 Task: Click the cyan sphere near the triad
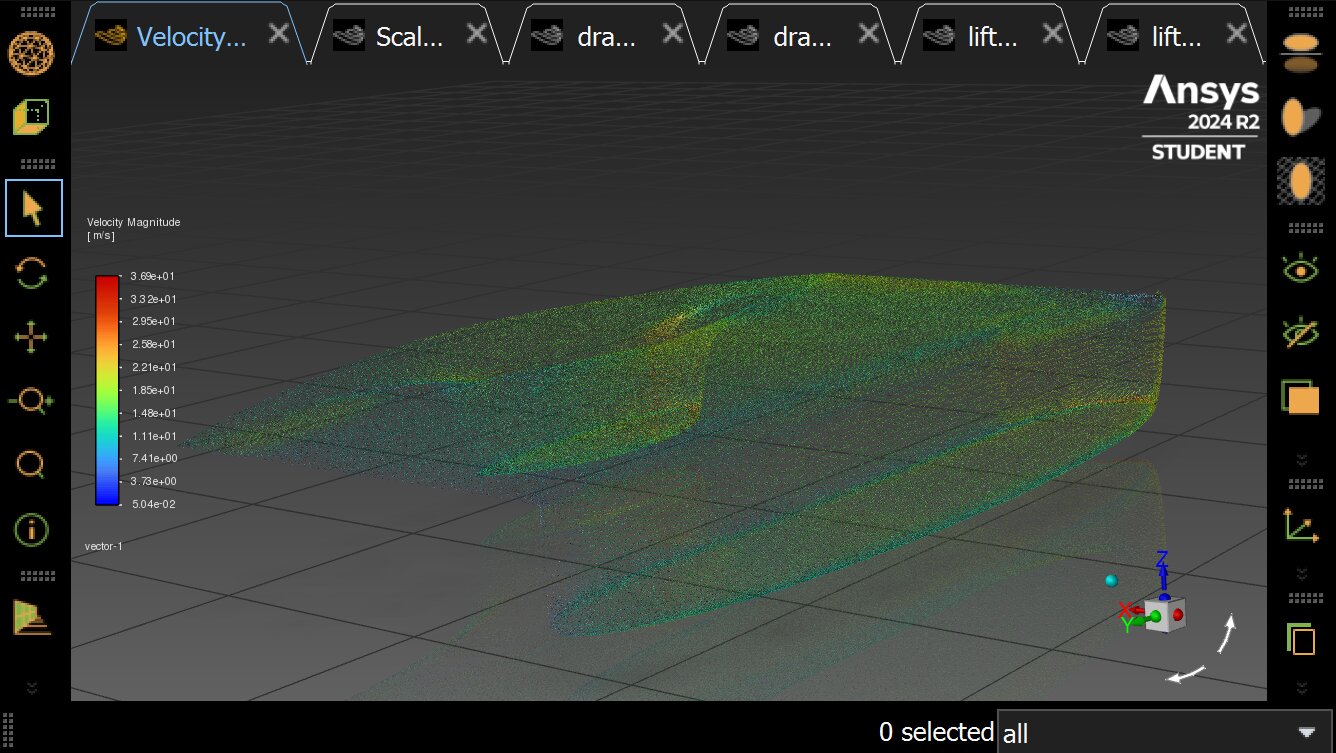click(x=1110, y=581)
